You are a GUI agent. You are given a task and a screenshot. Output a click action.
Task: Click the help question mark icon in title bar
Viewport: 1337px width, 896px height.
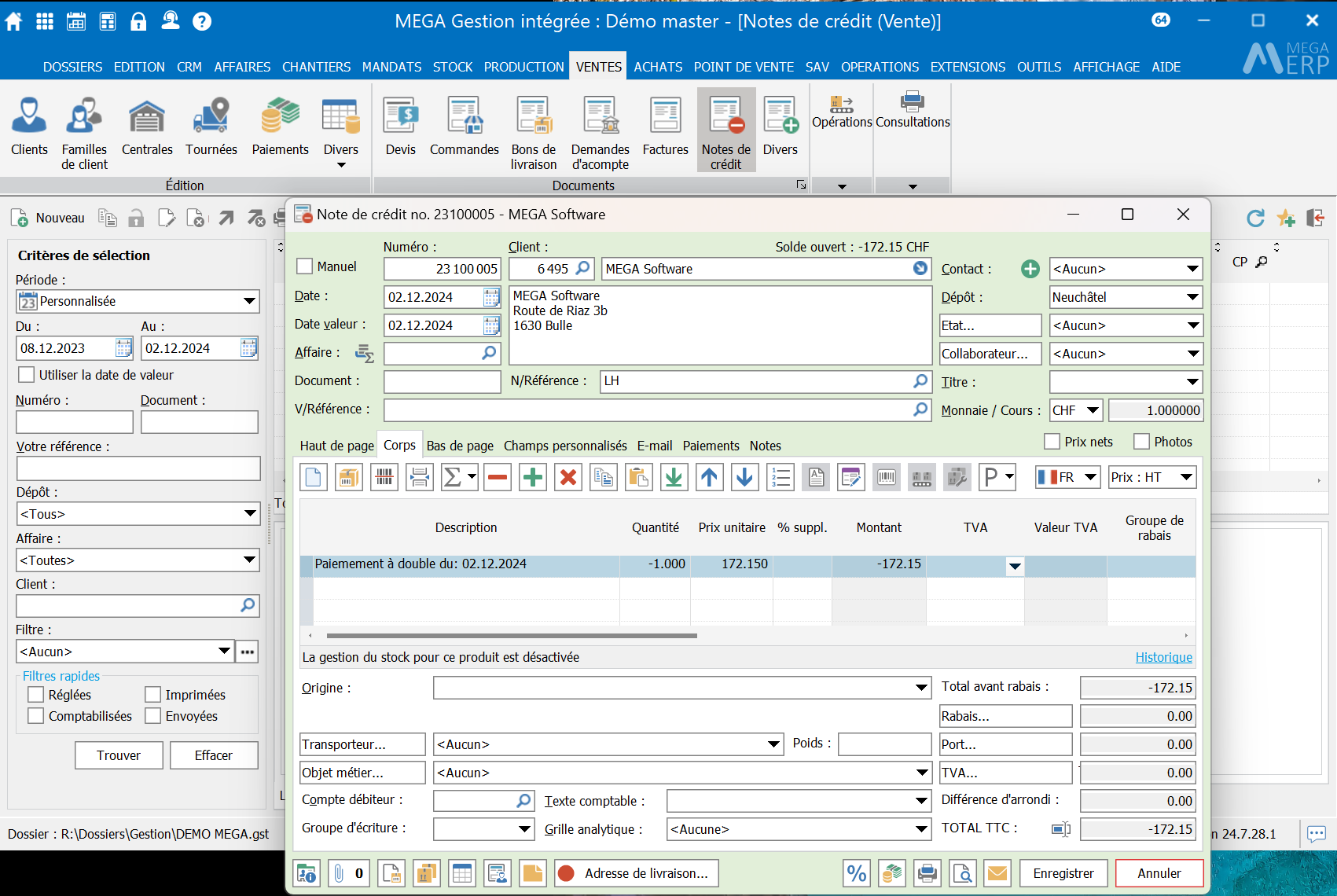202,21
